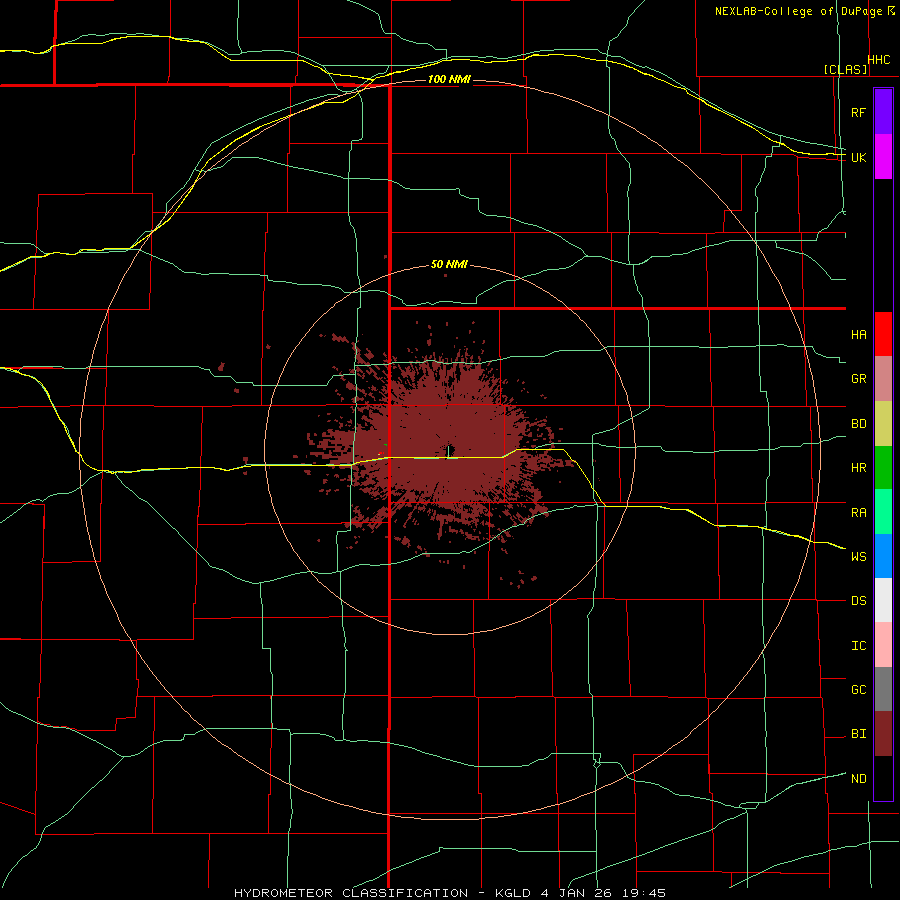Click the DS legend label
The width and height of the screenshot is (900, 900).
coord(859,601)
